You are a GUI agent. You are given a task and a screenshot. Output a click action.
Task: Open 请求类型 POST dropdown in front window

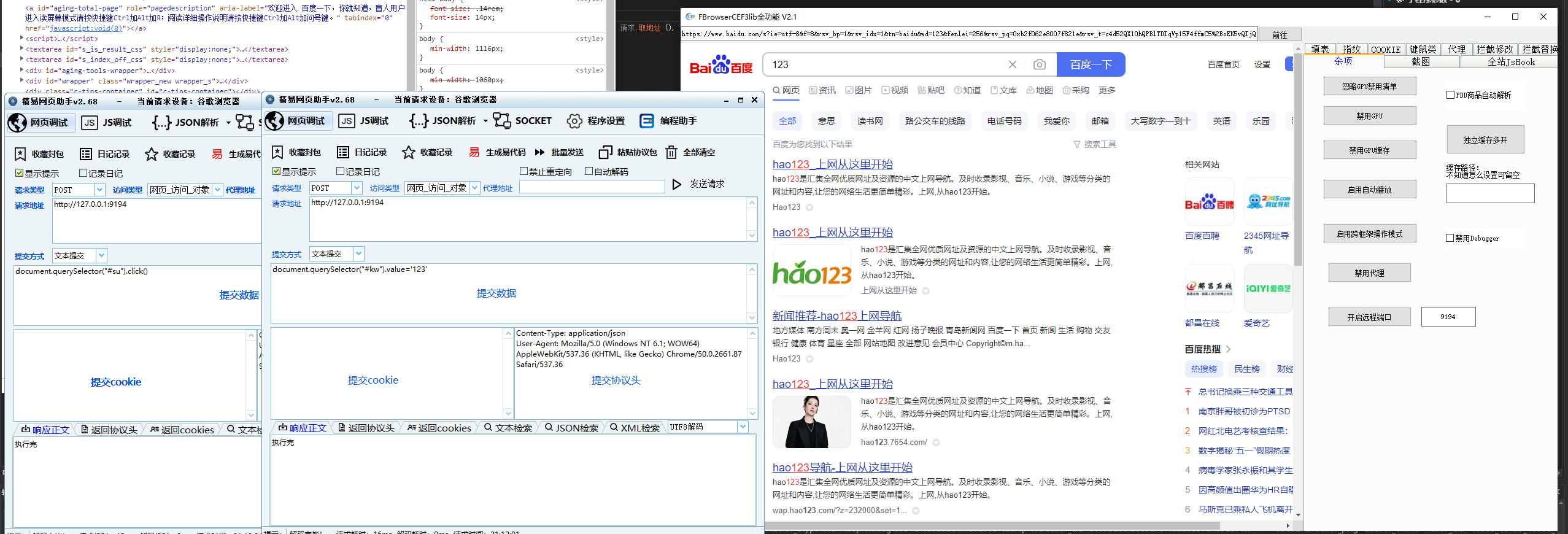tap(356, 188)
